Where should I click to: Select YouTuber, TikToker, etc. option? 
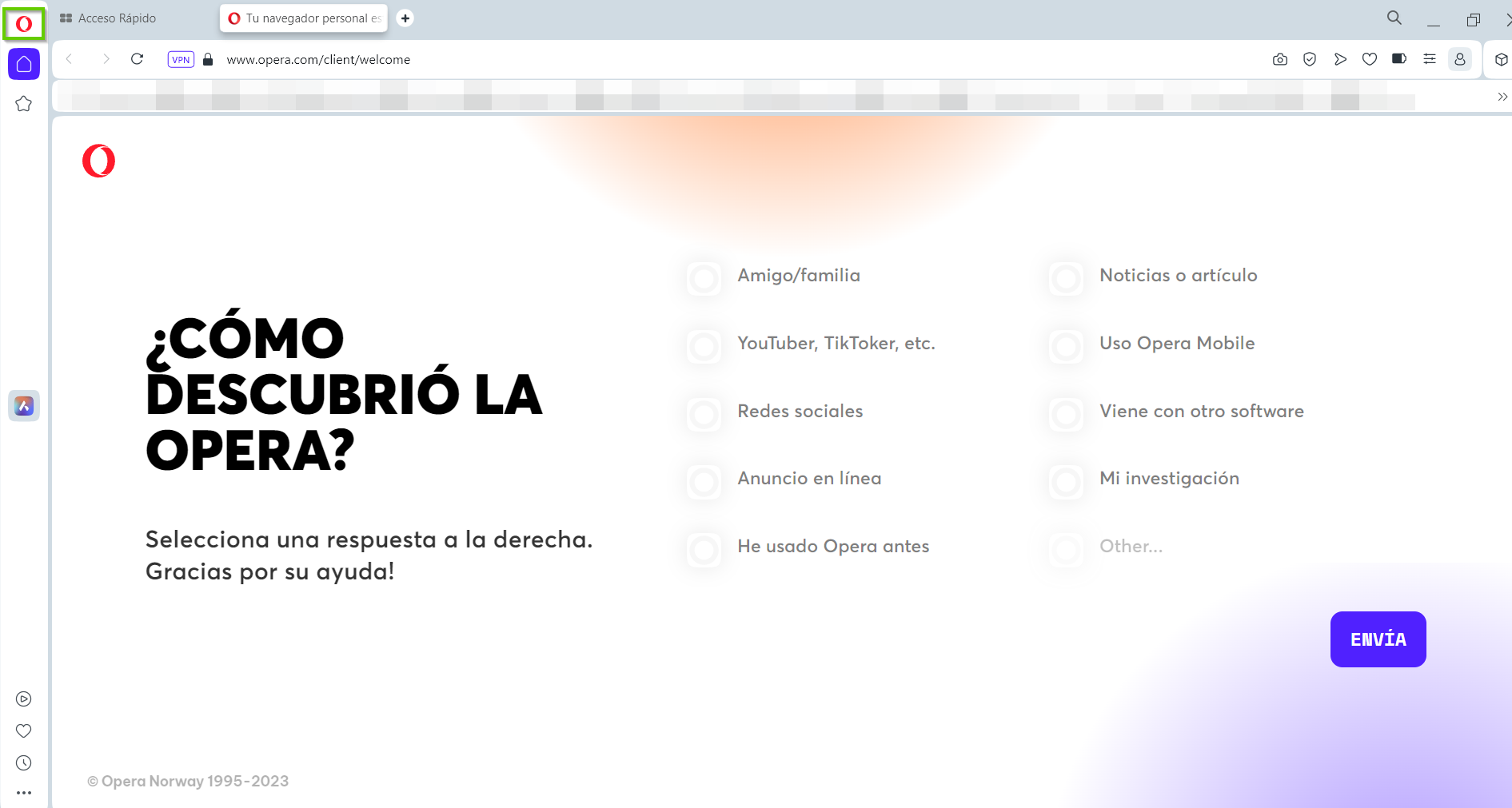point(704,347)
